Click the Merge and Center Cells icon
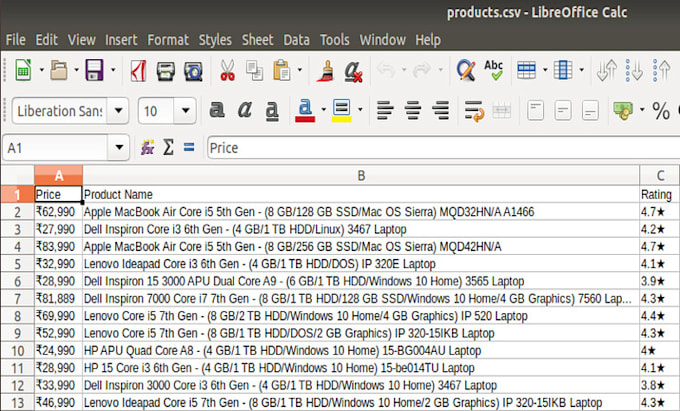Screen dimensions: 680x411 502,111
